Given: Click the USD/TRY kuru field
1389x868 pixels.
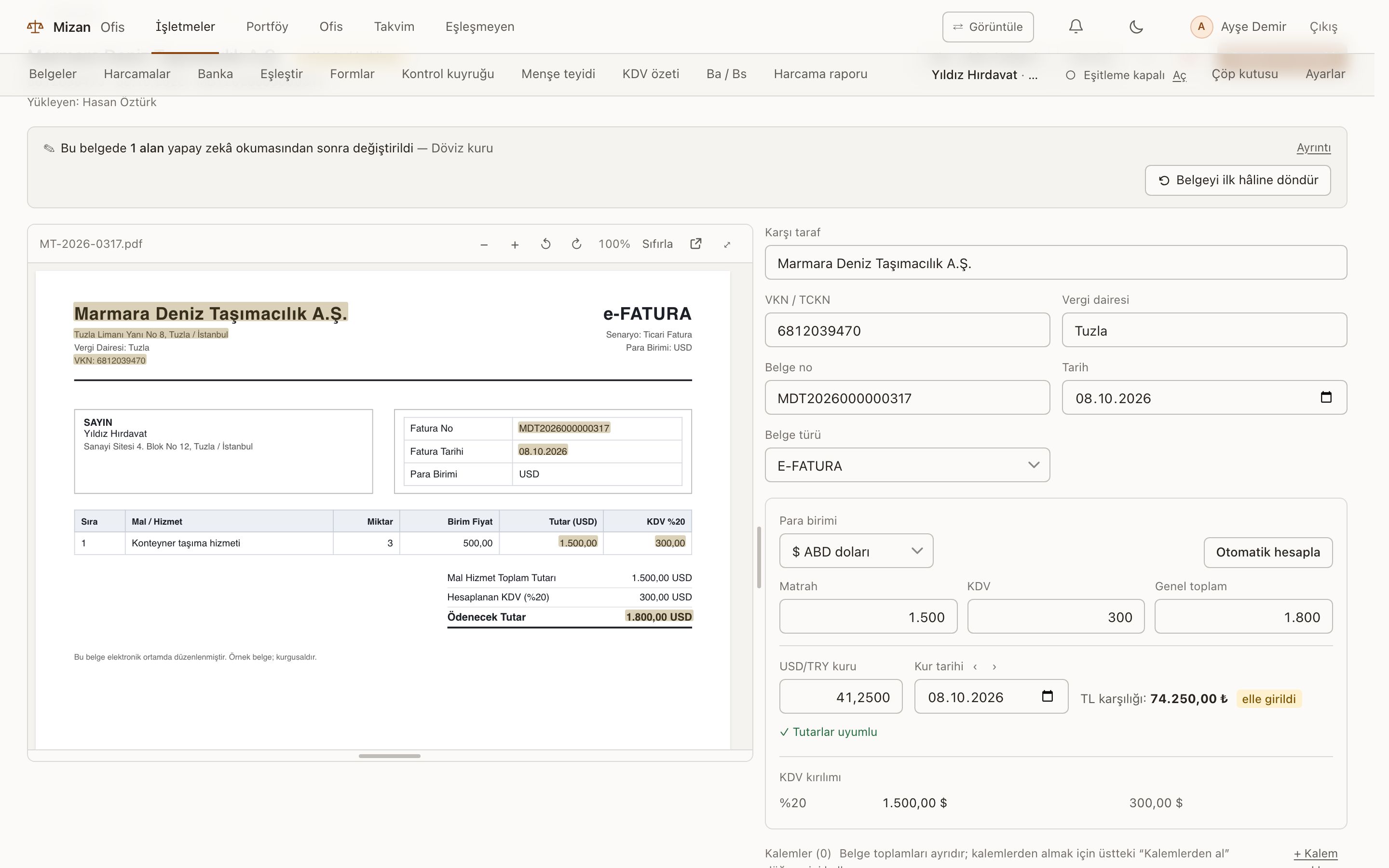Looking at the screenshot, I should point(840,696).
